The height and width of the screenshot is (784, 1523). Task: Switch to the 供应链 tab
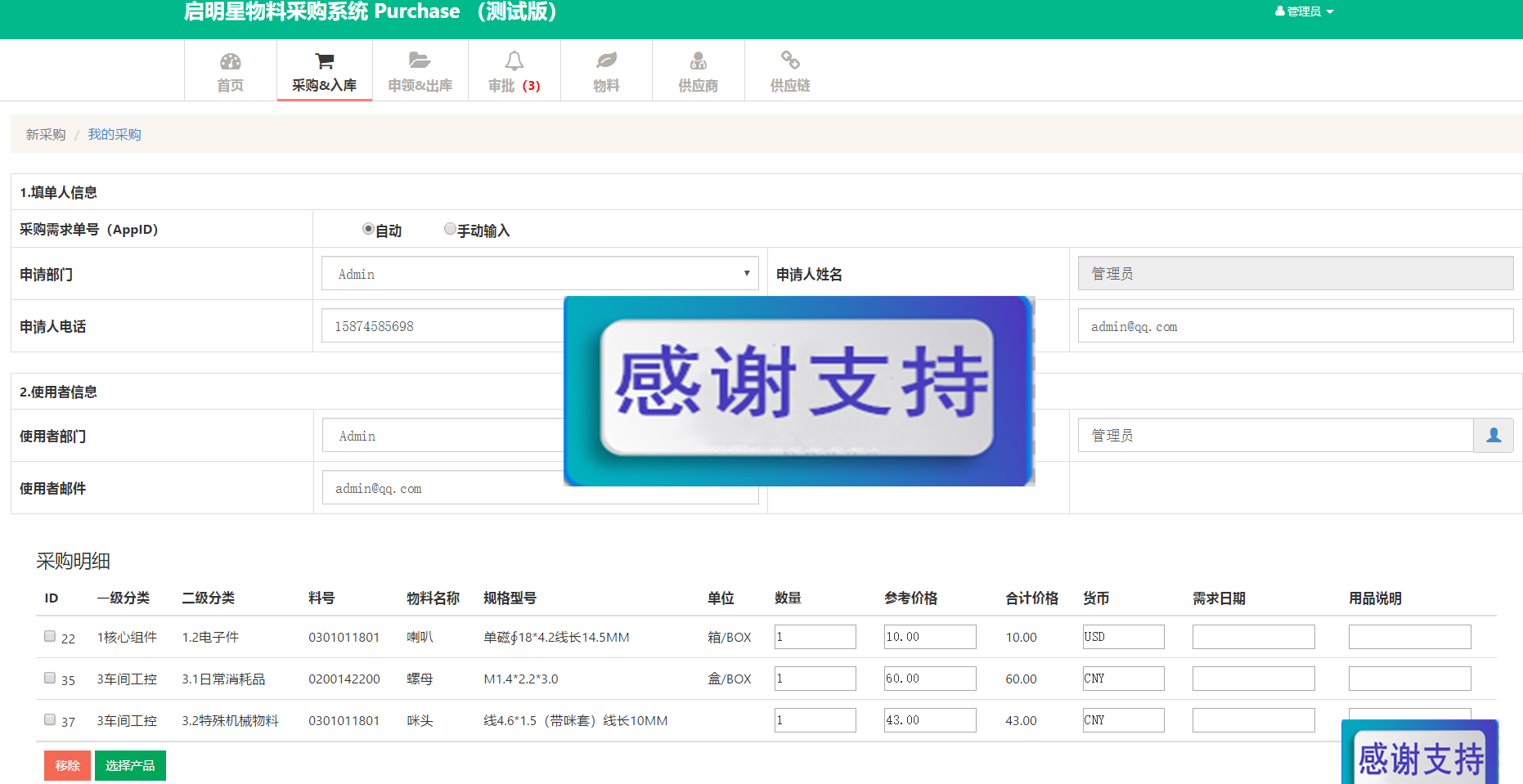pos(790,70)
